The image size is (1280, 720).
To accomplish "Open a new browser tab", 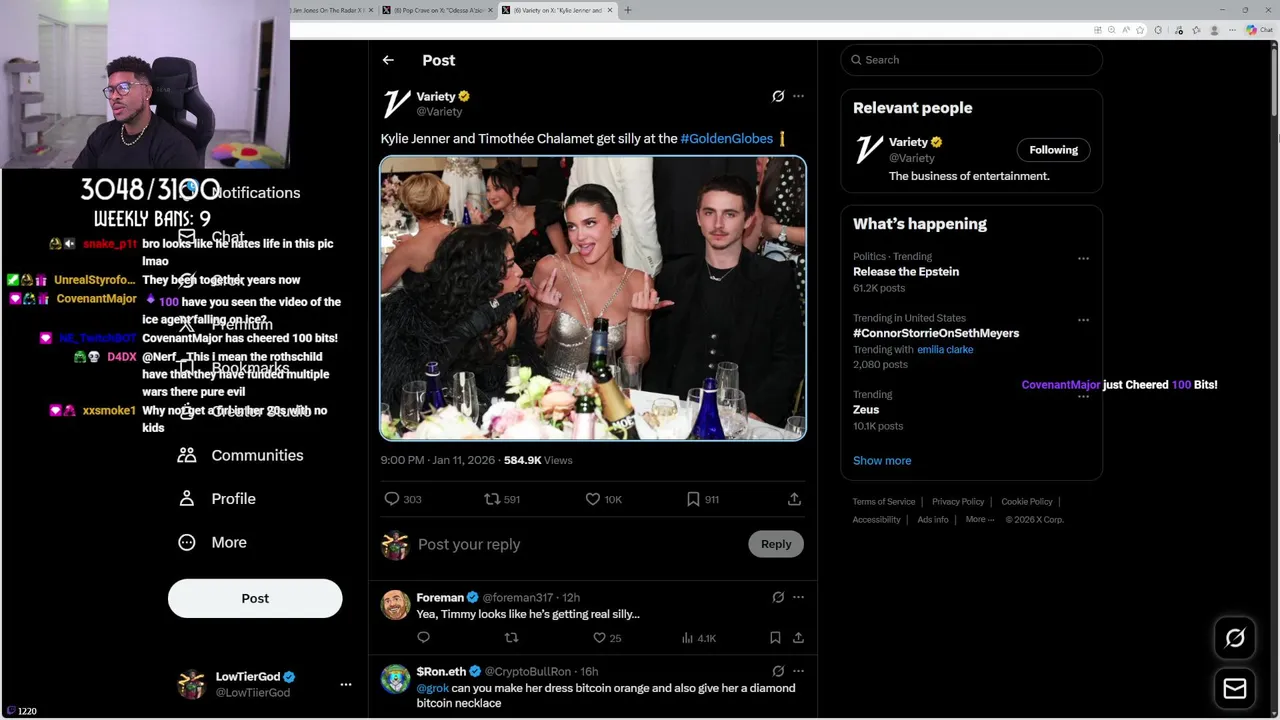I will tap(628, 10).
